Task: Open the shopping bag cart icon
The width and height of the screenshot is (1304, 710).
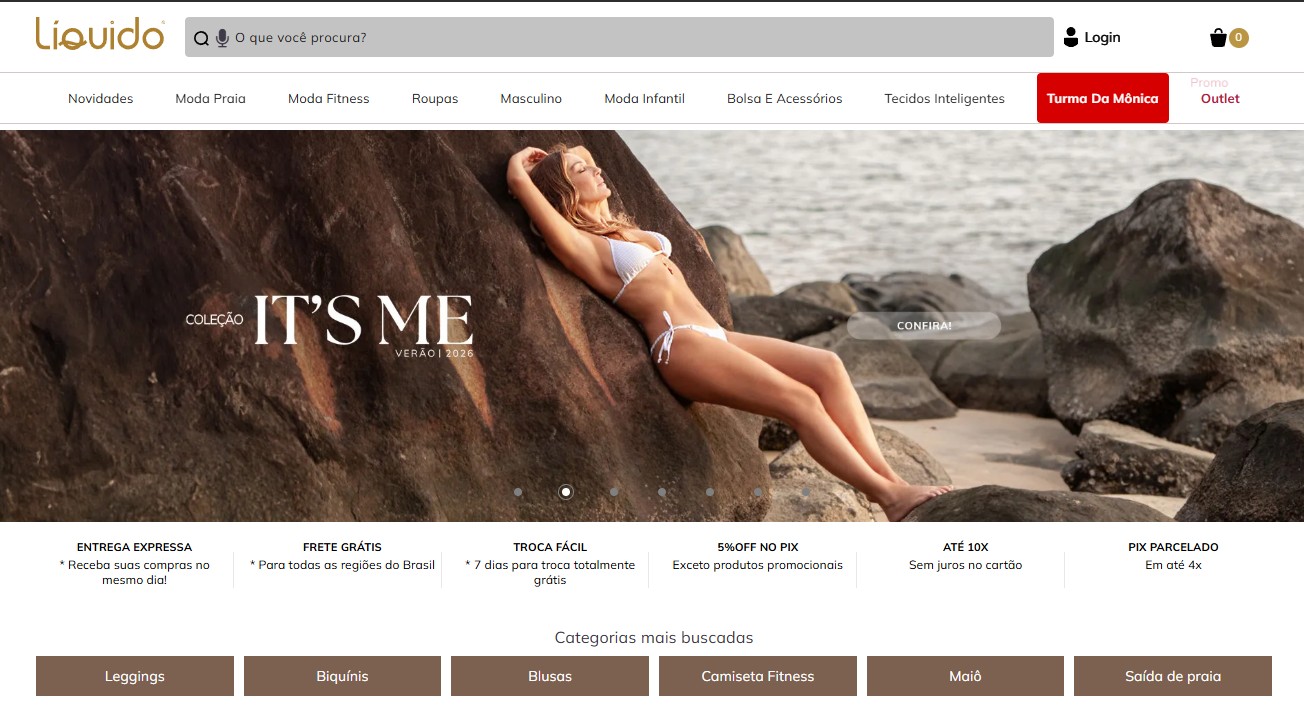Action: click(x=1218, y=38)
